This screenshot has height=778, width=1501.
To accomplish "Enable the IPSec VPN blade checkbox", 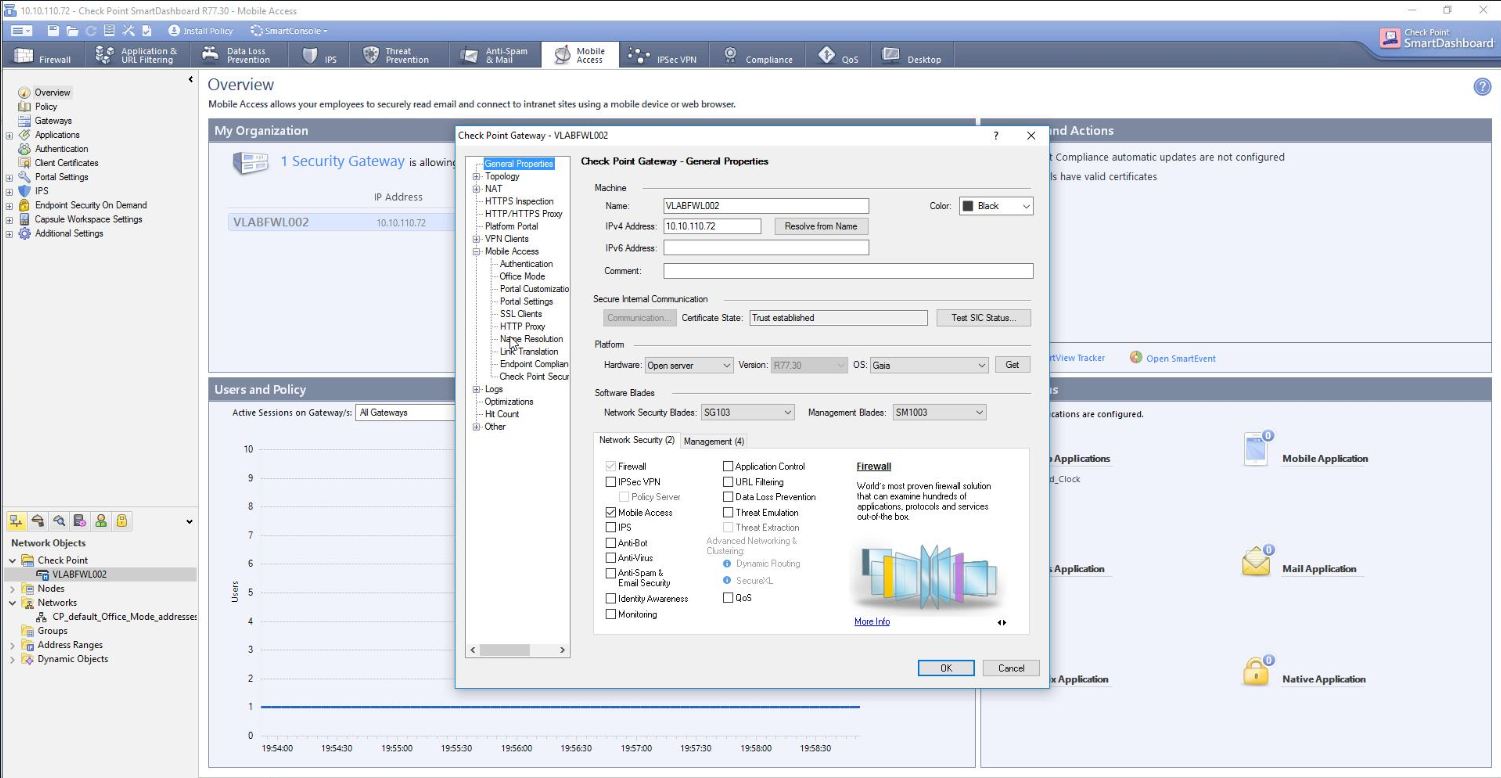I will tap(611, 482).
